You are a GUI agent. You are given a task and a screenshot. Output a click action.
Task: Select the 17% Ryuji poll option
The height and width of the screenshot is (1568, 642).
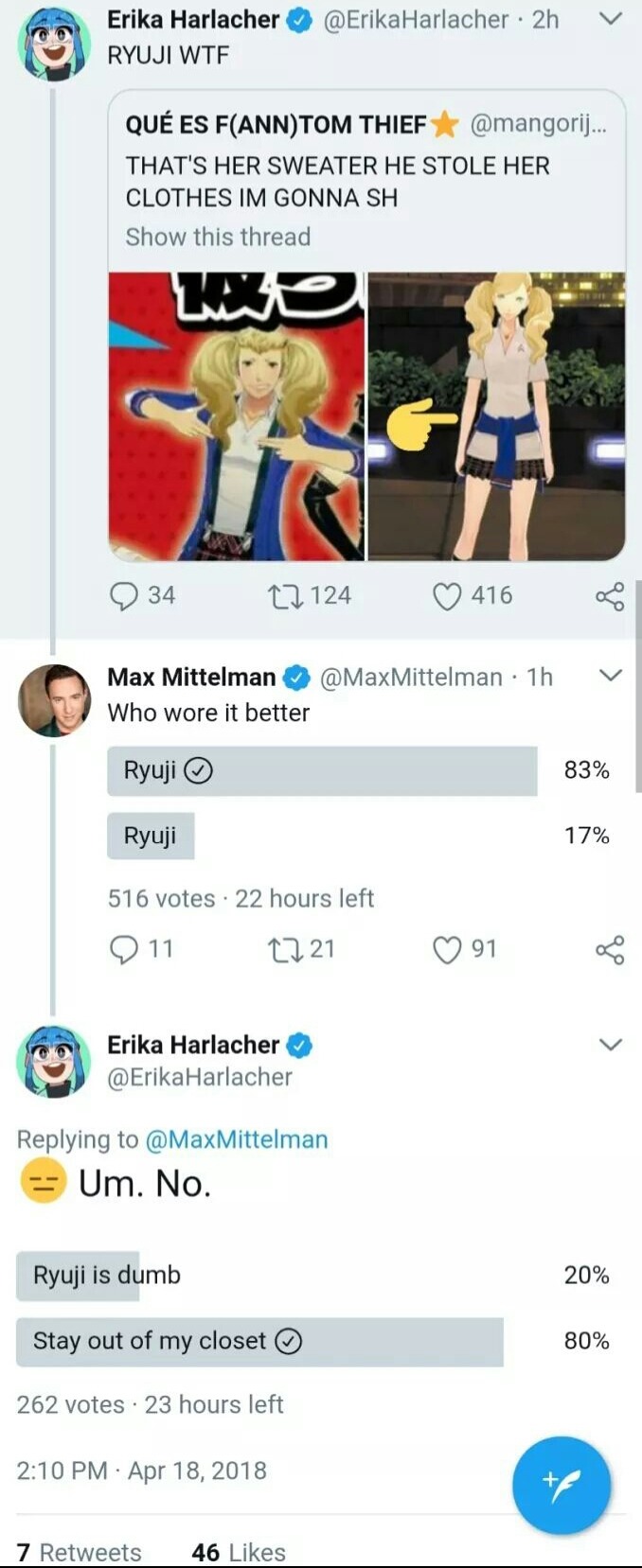(151, 837)
